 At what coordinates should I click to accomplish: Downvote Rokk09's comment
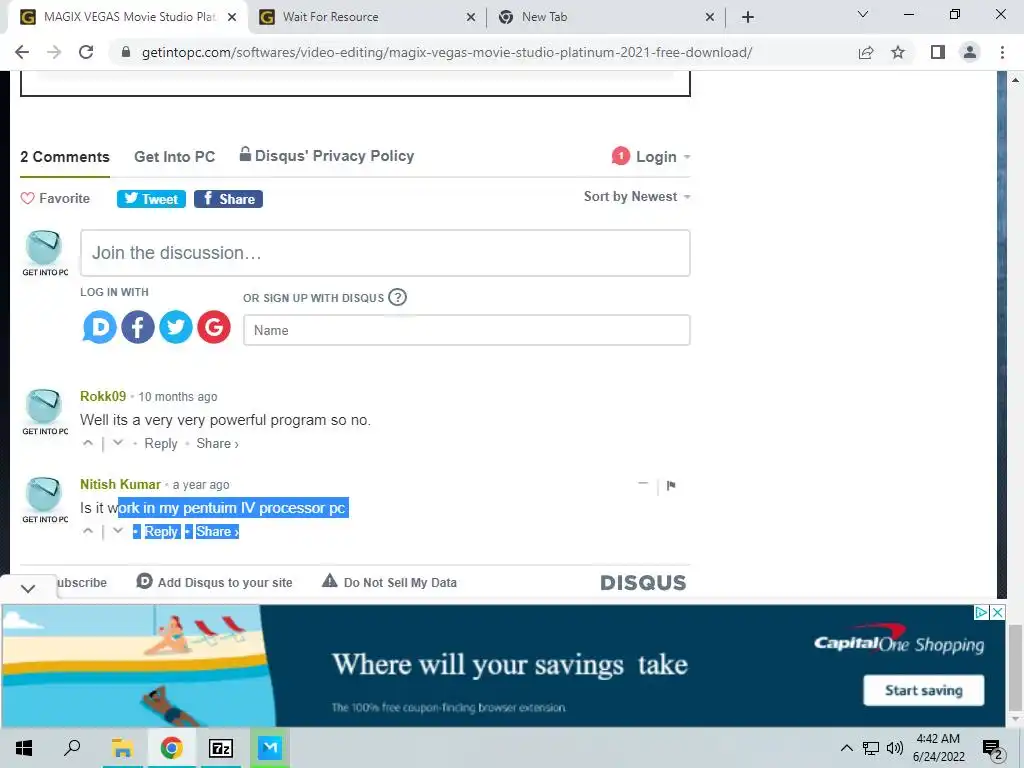[118, 443]
